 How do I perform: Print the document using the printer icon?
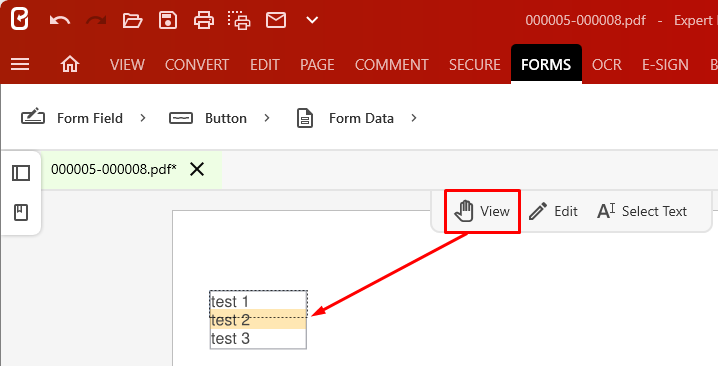(x=204, y=20)
